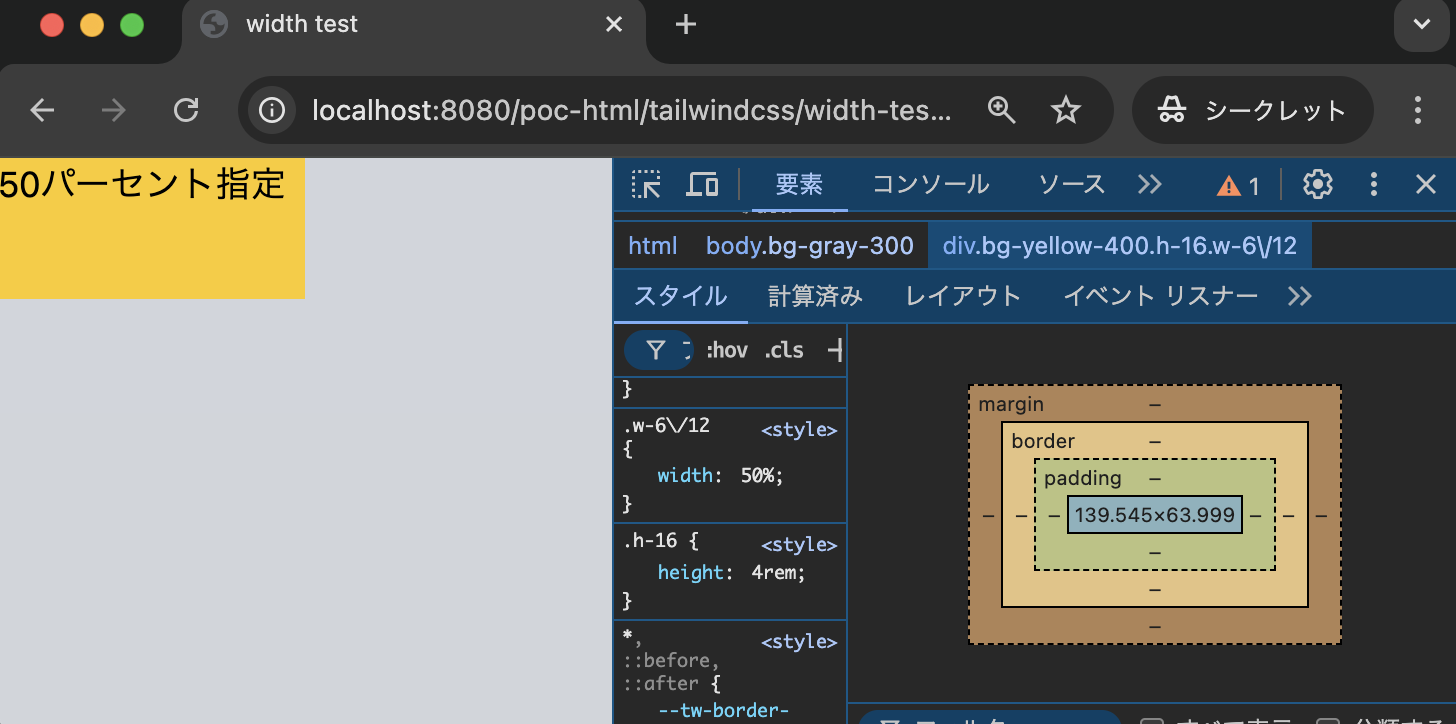Select the body.bg-gray-300 breadcrumb element

coord(810,245)
